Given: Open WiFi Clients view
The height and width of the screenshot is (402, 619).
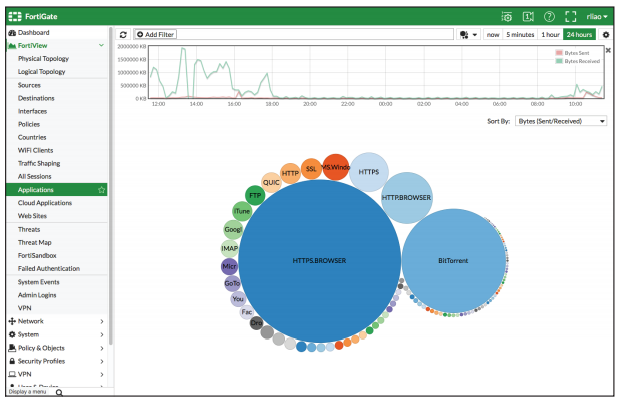Looking at the screenshot, I should tap(36, 150).
